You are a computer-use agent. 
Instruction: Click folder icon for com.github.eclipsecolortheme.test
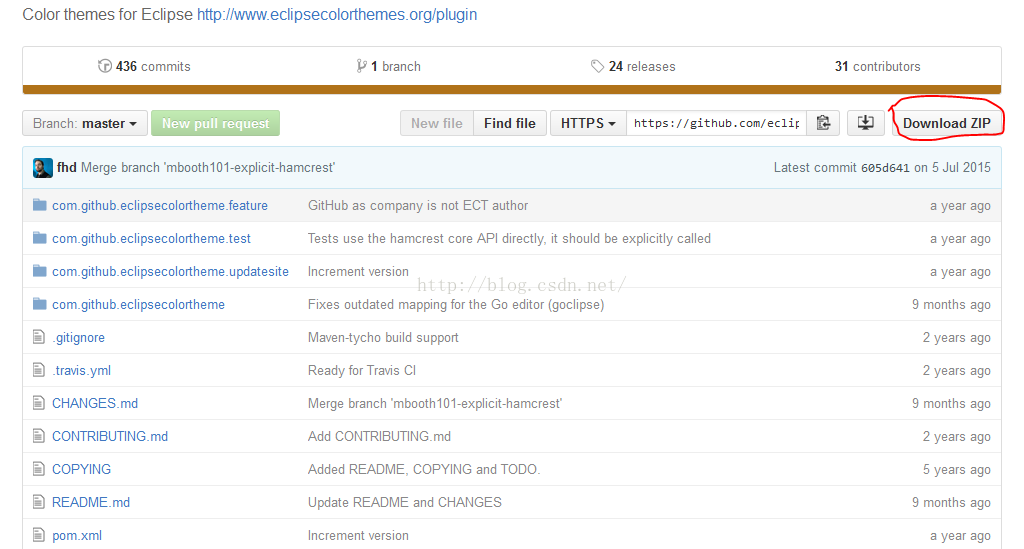pyautogui.click(x=40, y=238)
